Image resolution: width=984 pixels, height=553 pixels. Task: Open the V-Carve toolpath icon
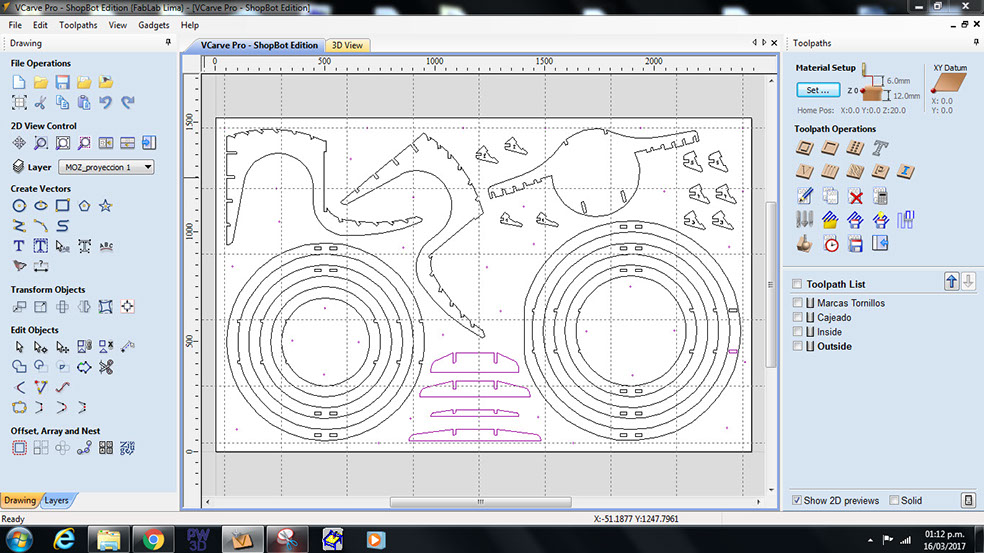click(805, 171)
